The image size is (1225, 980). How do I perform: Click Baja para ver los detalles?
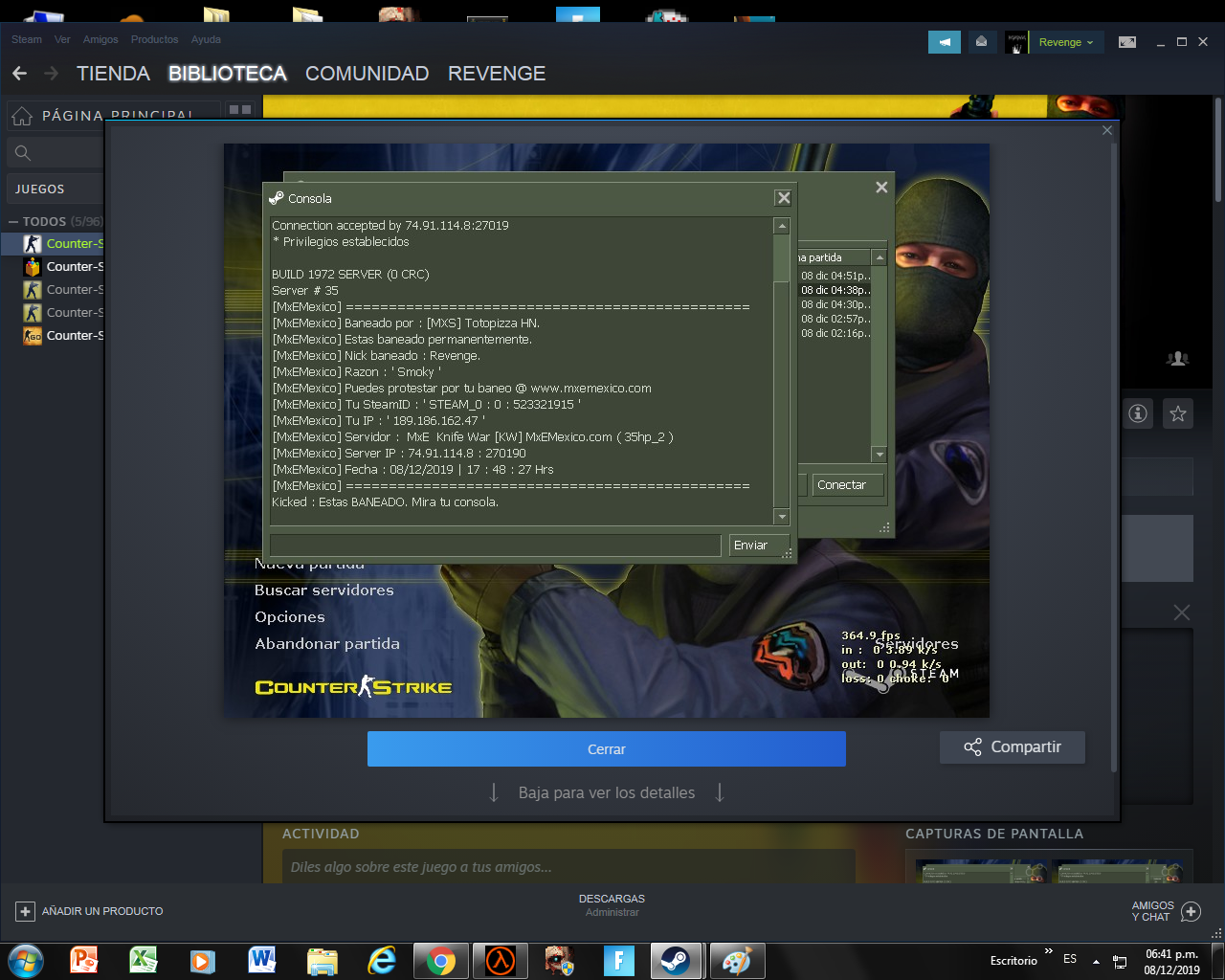607,792
